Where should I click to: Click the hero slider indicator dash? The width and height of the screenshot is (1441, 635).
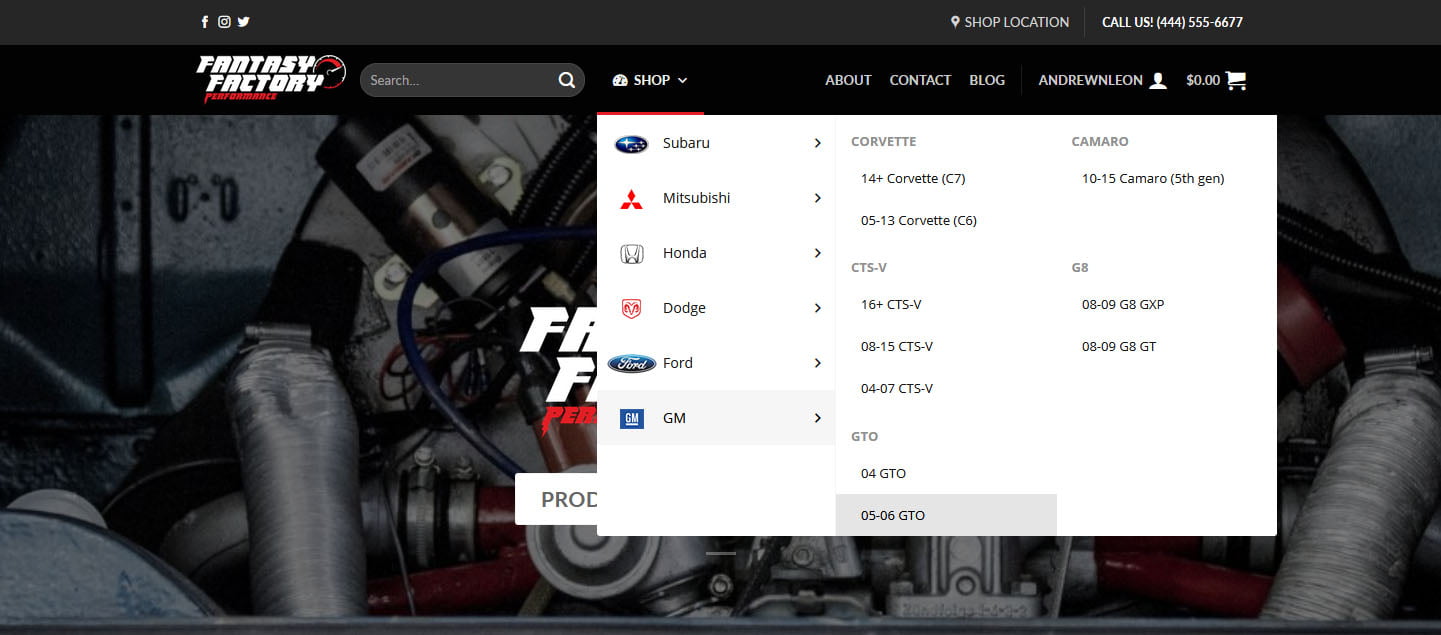point(721,553)
